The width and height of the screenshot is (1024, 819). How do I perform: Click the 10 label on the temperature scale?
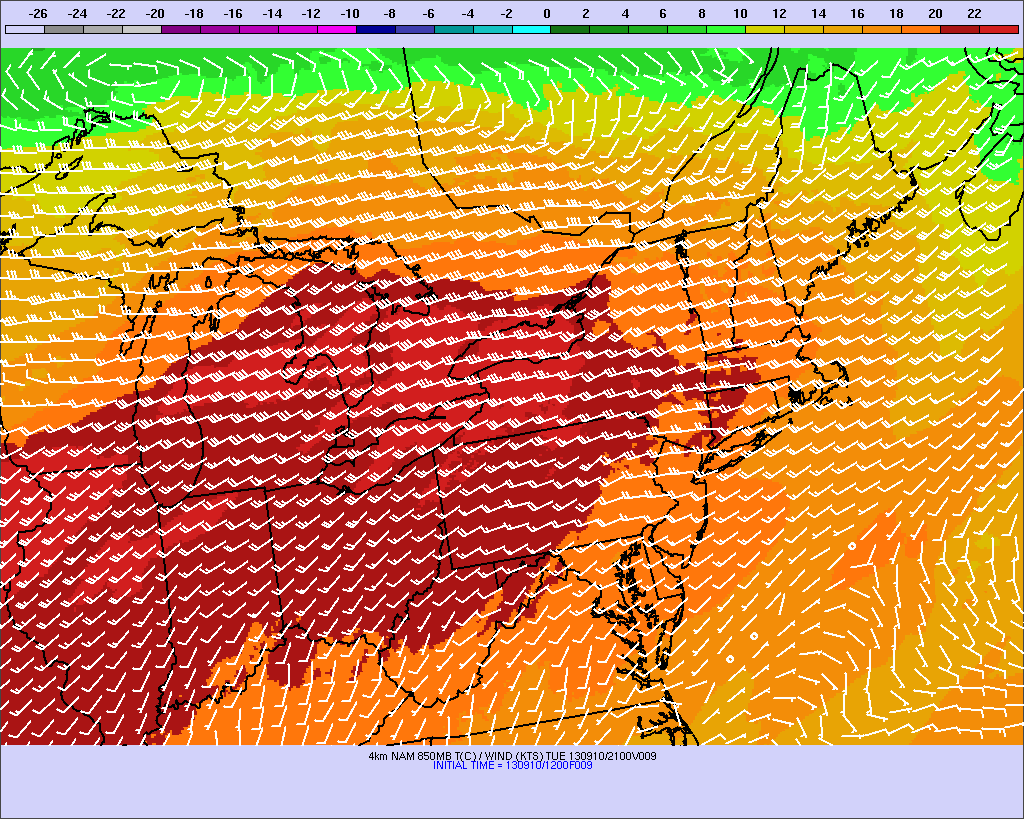click(740, 14)
